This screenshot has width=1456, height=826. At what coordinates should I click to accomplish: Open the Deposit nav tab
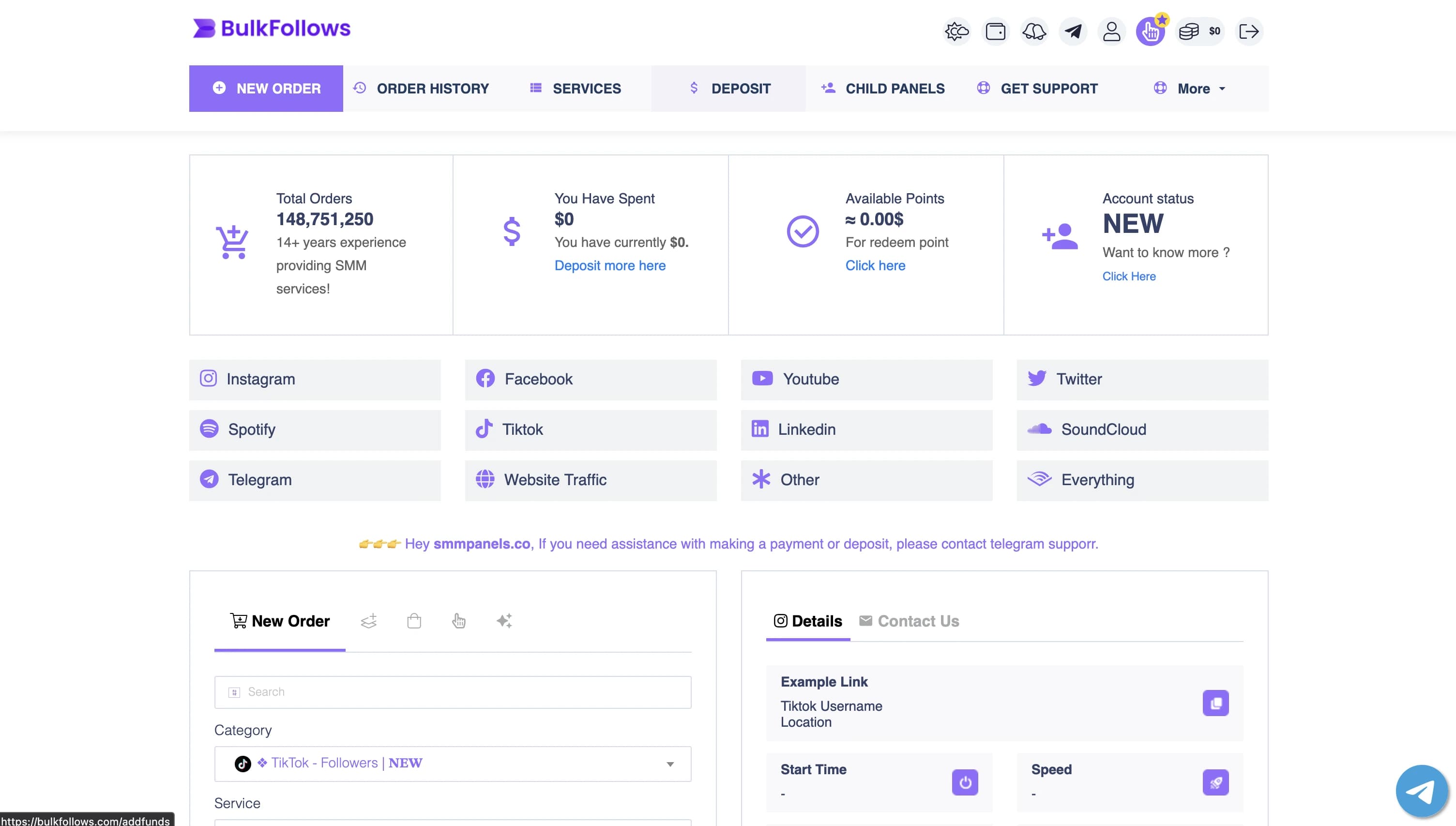pos(728,89)
